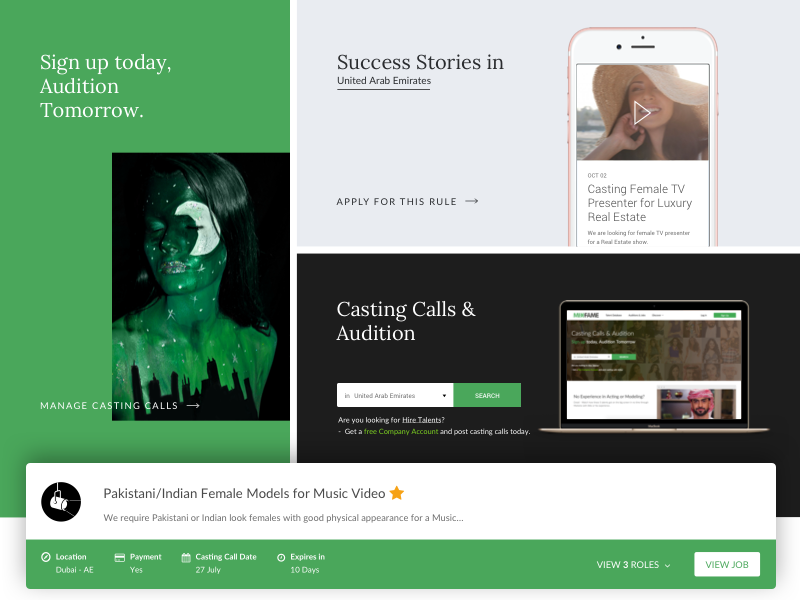The image size is (800, 600).
Task: Click Apply For This Rule link
Action: coord(396,202)
